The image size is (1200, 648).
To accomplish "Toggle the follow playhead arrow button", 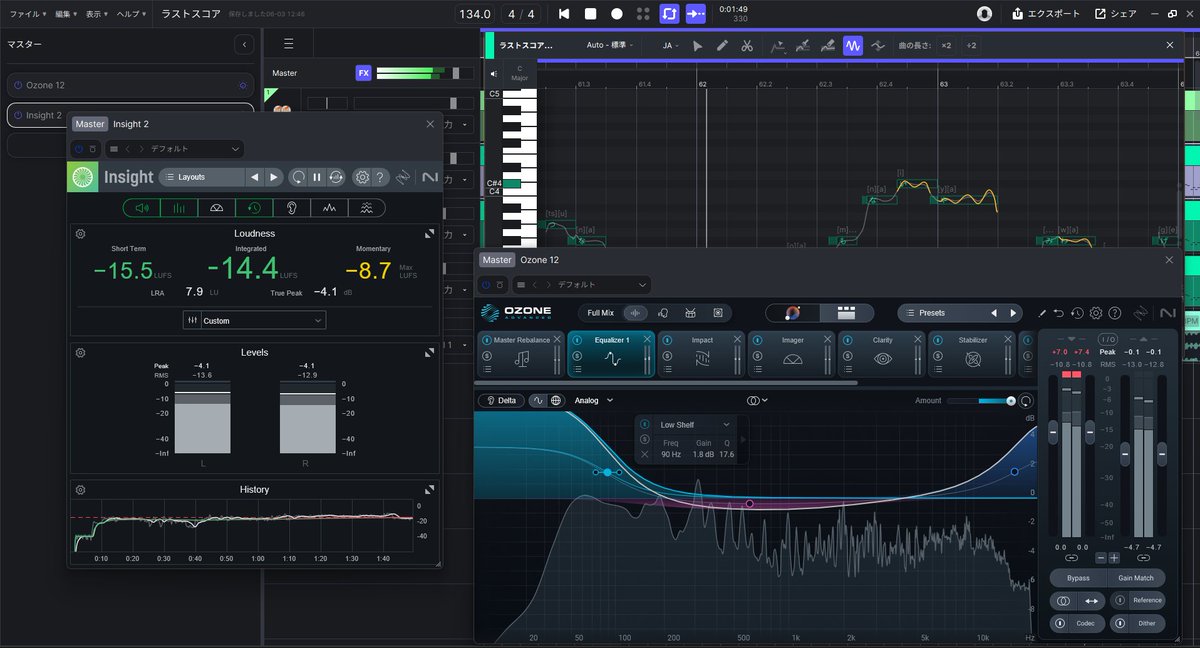I will pos(696,14).
